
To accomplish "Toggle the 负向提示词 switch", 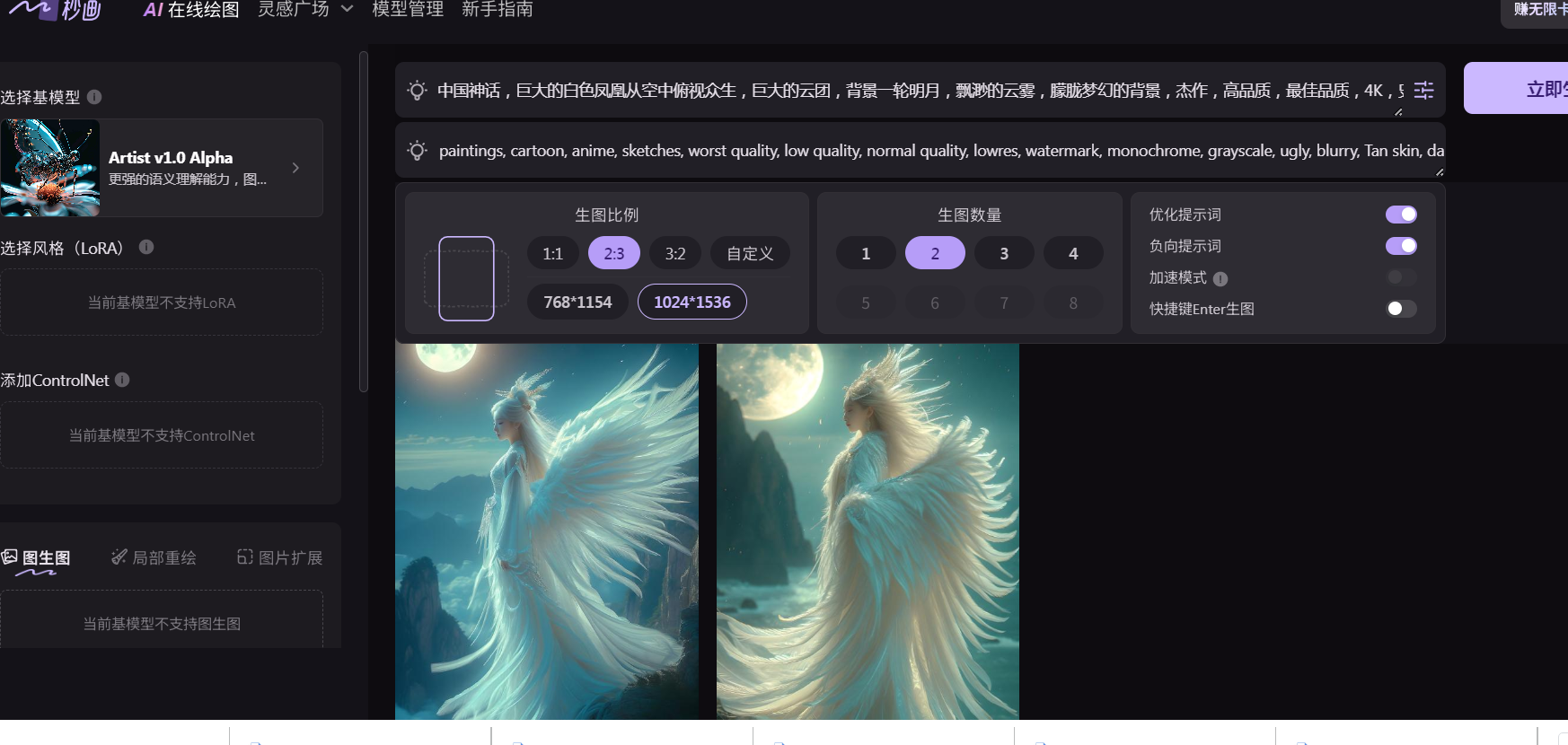I will [x=1401, y=246].
